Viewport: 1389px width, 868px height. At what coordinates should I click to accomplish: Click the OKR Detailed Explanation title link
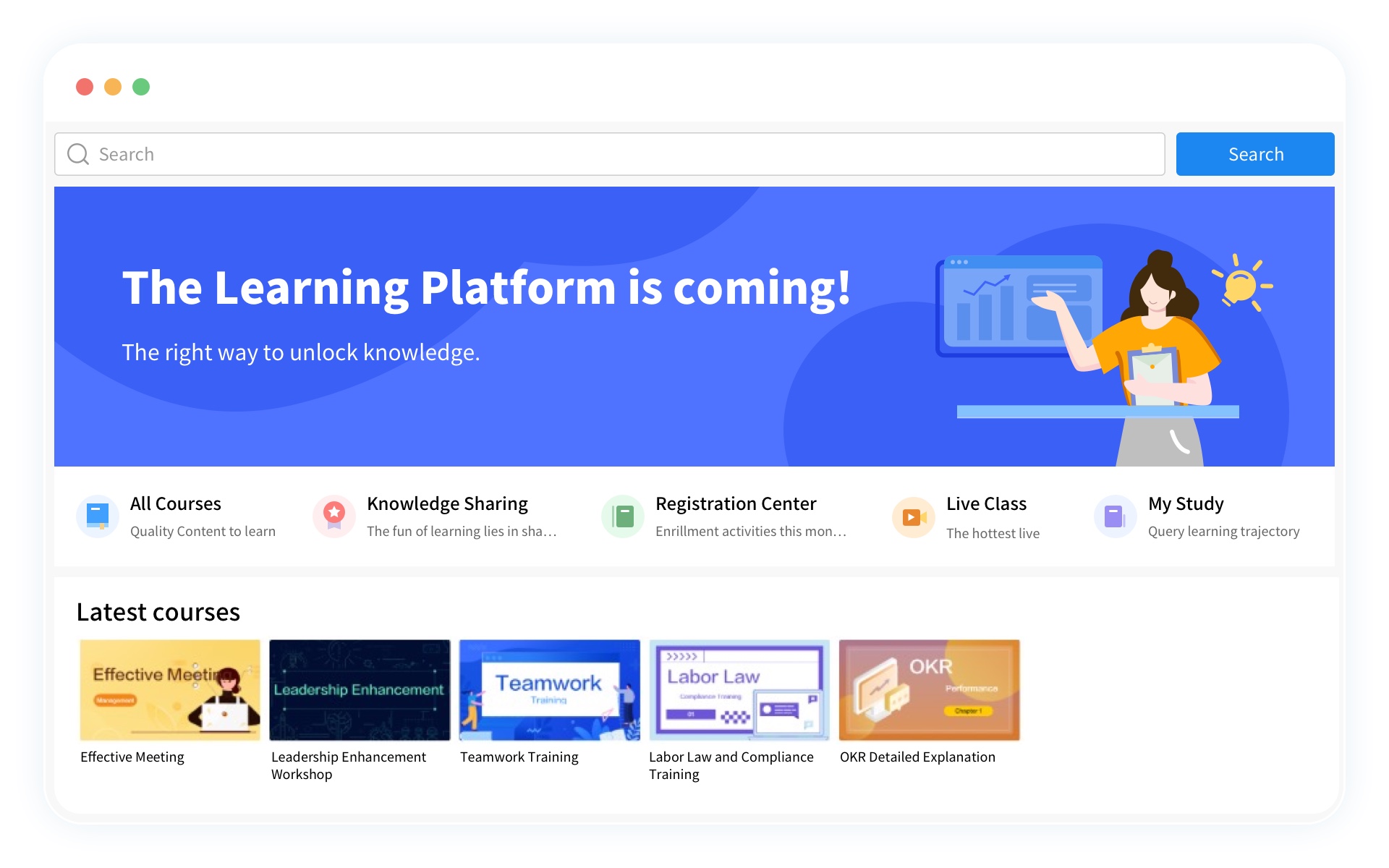click(917, 757)
